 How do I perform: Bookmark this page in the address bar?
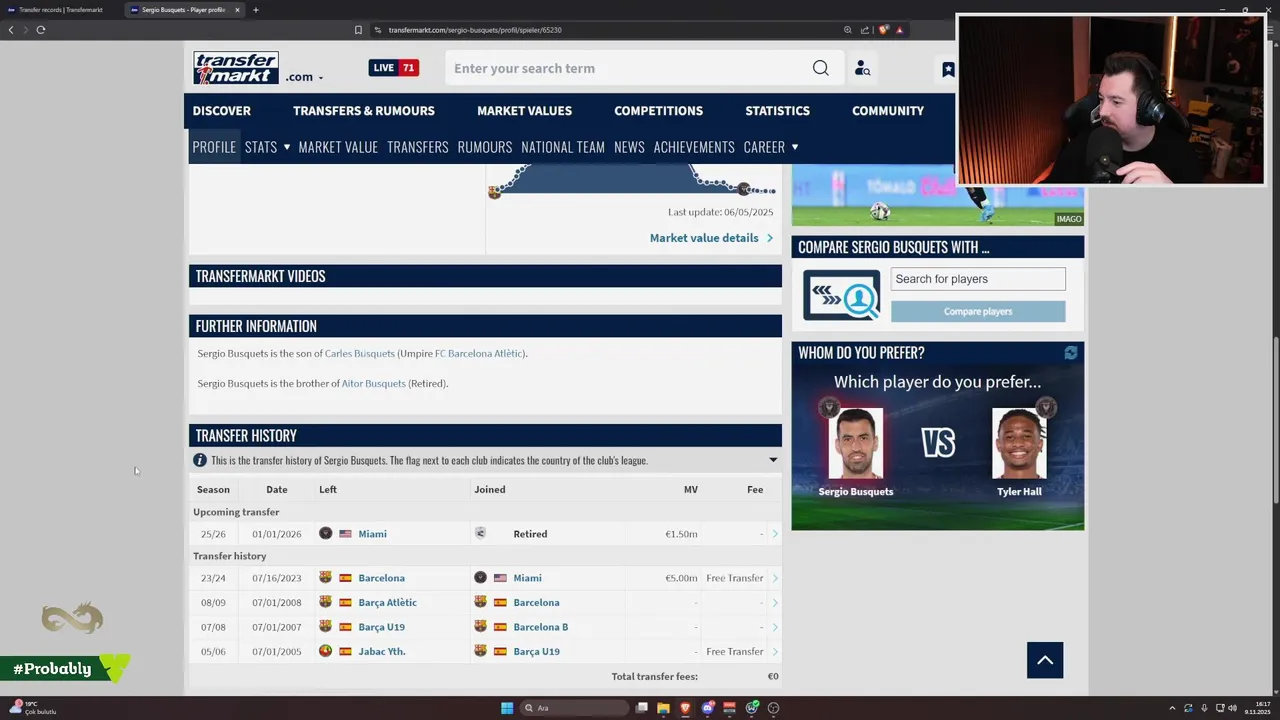pos(358,30)
